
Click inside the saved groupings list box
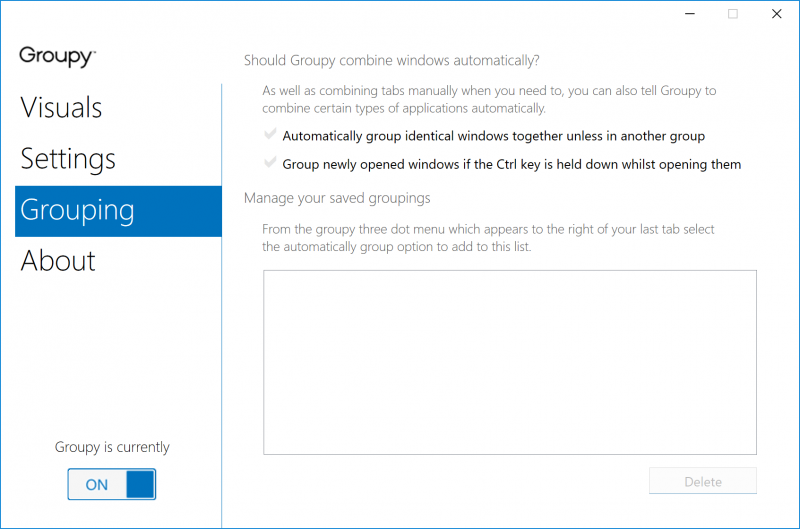tap(509, 362)
